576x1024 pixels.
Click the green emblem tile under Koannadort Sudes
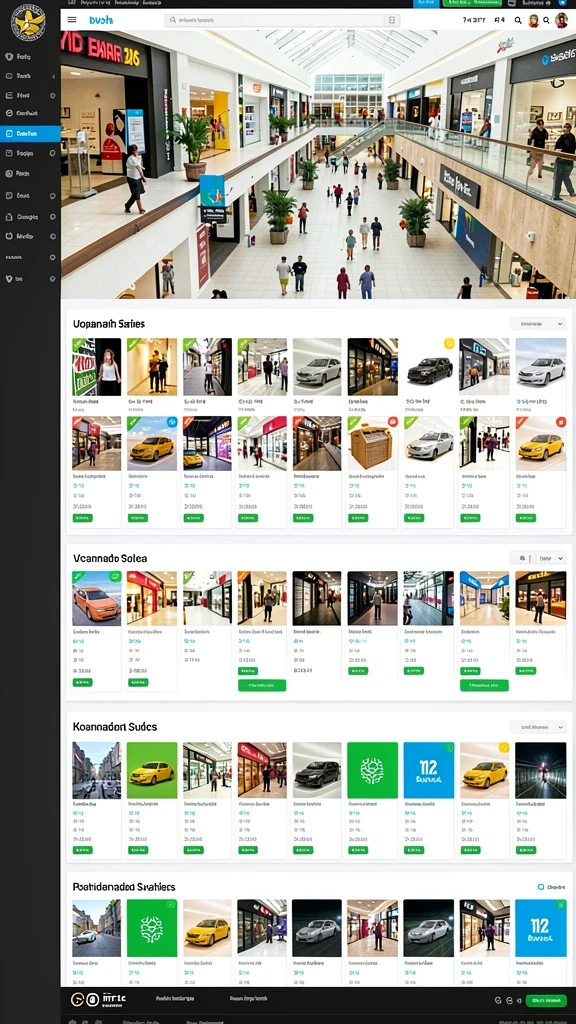click(x=372, y=770)
